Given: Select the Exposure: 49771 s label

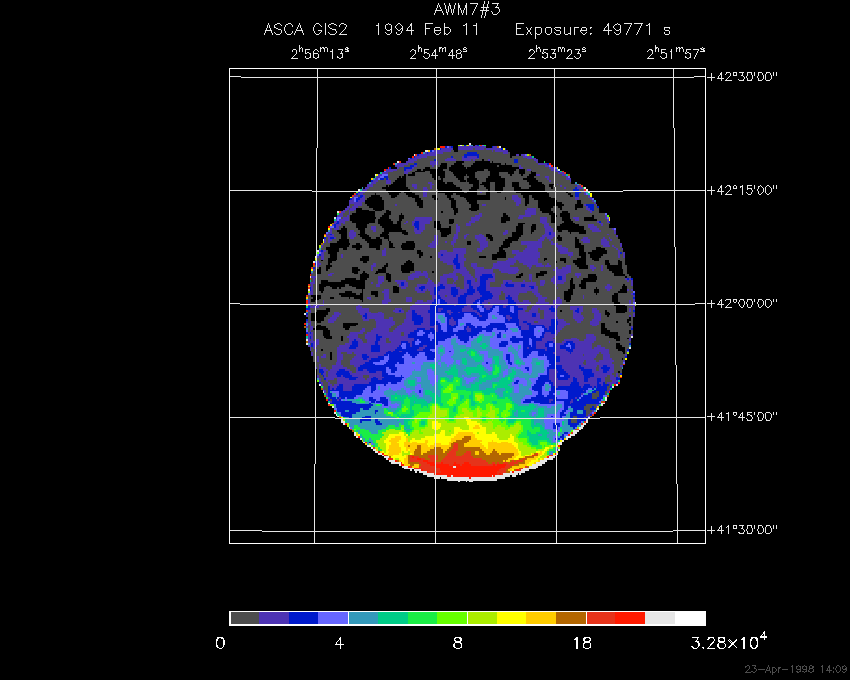Looking at the screenshot, I should [x=593, y=30].
